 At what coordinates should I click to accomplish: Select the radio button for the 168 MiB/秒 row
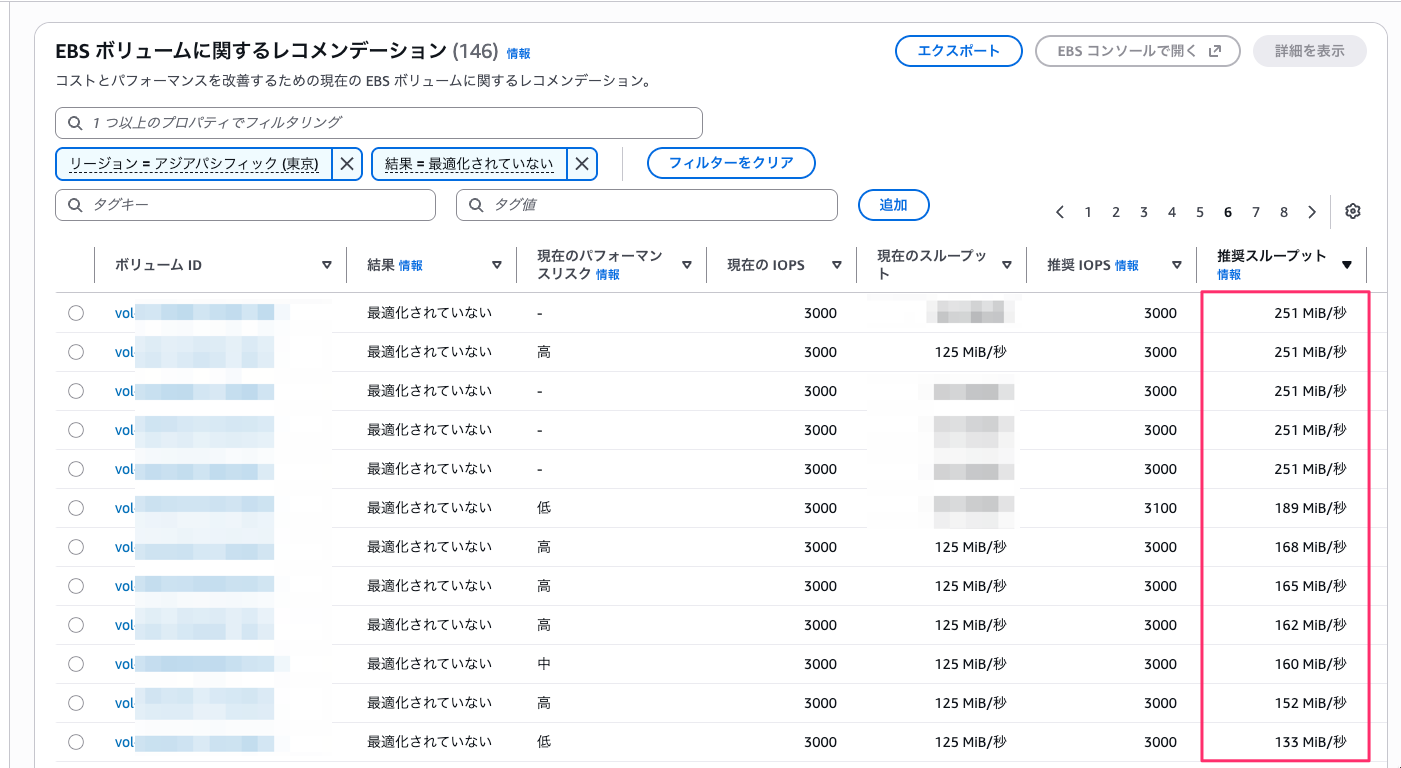(76, 547)
